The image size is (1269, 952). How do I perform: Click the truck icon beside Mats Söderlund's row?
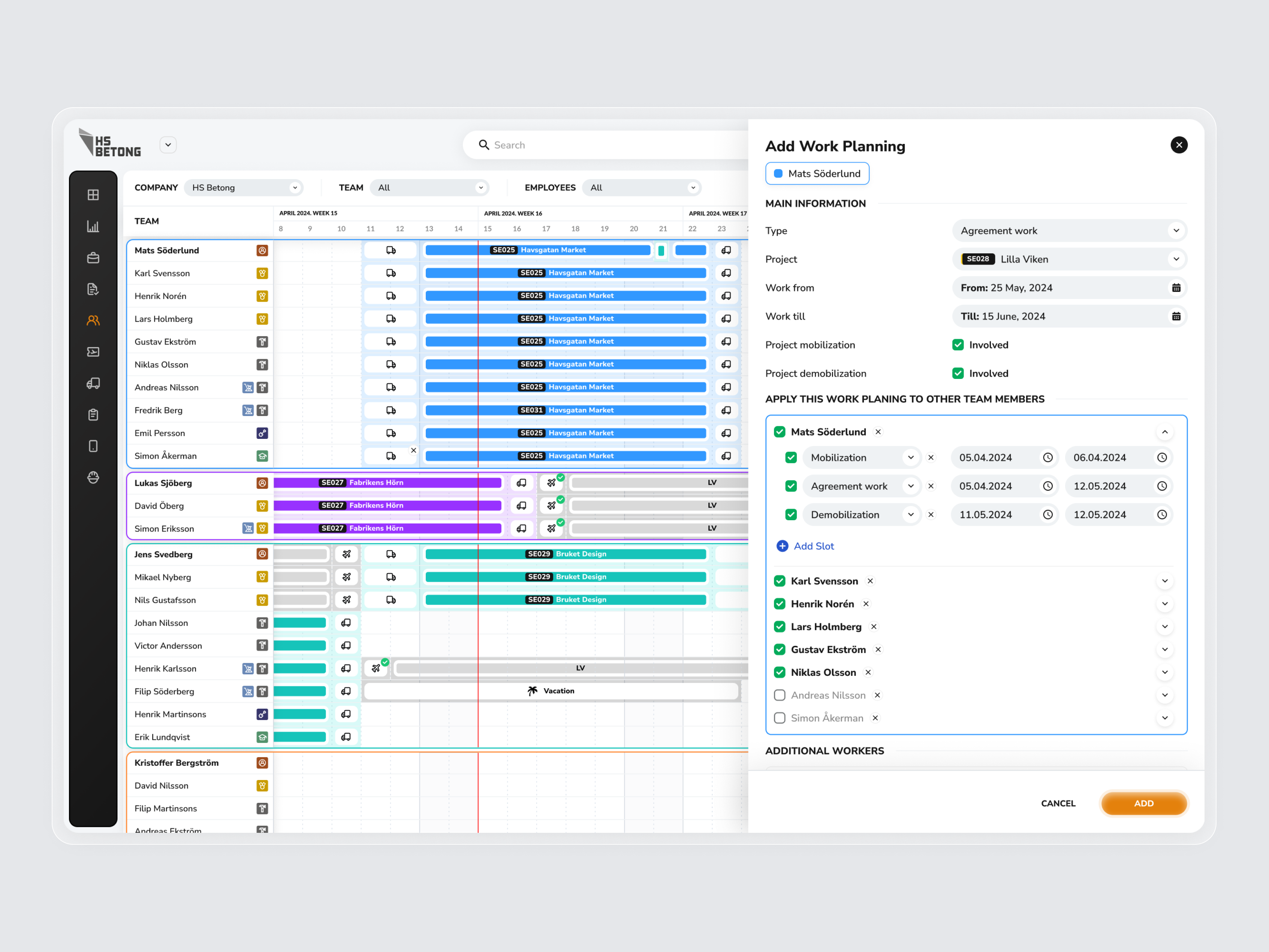pos(391,250)
